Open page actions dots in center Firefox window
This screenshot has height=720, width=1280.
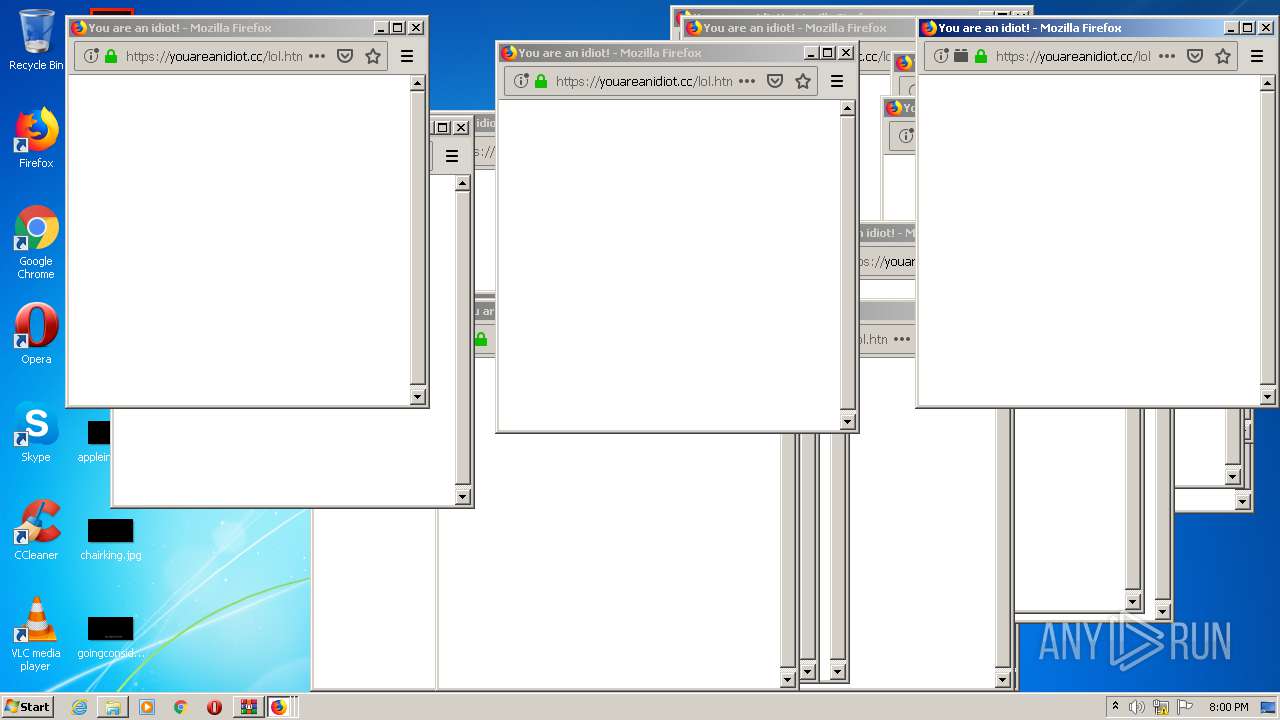[747, 81]
